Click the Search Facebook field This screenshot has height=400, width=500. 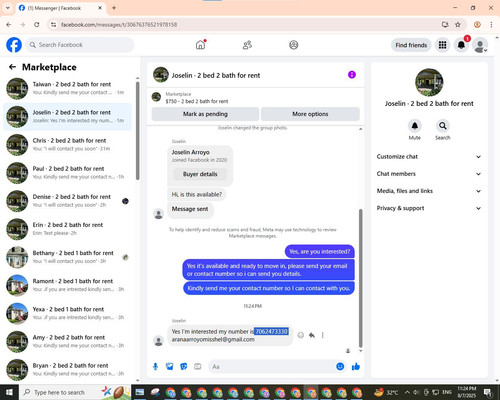(80, 45)
